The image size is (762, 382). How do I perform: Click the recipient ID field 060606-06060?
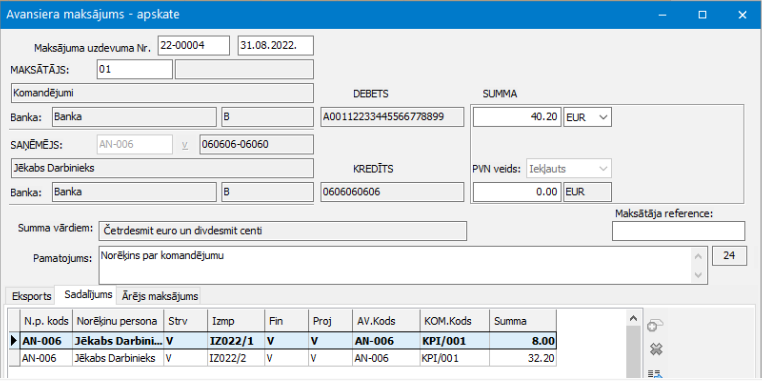257,144
